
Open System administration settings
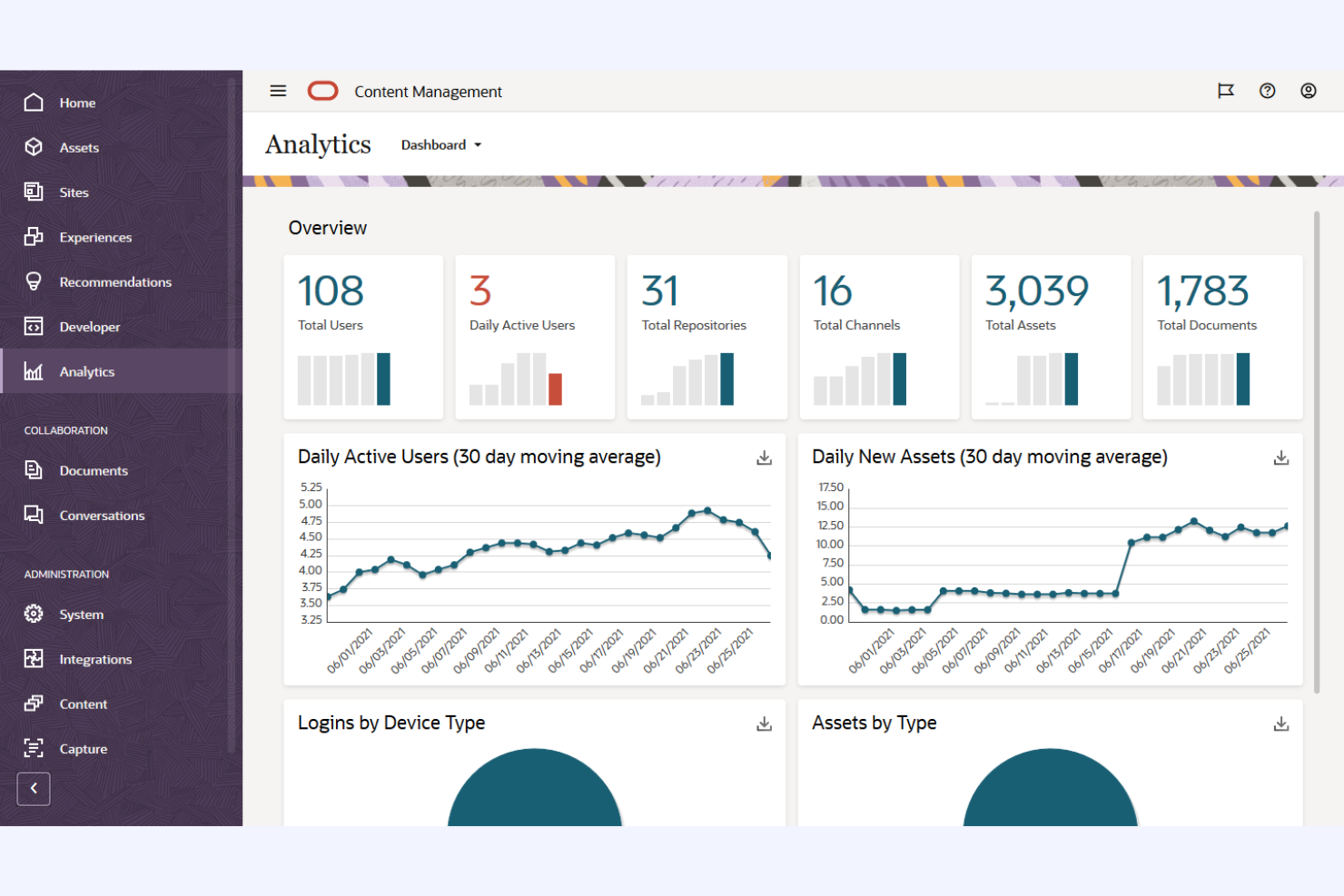[x=81, y=614]
